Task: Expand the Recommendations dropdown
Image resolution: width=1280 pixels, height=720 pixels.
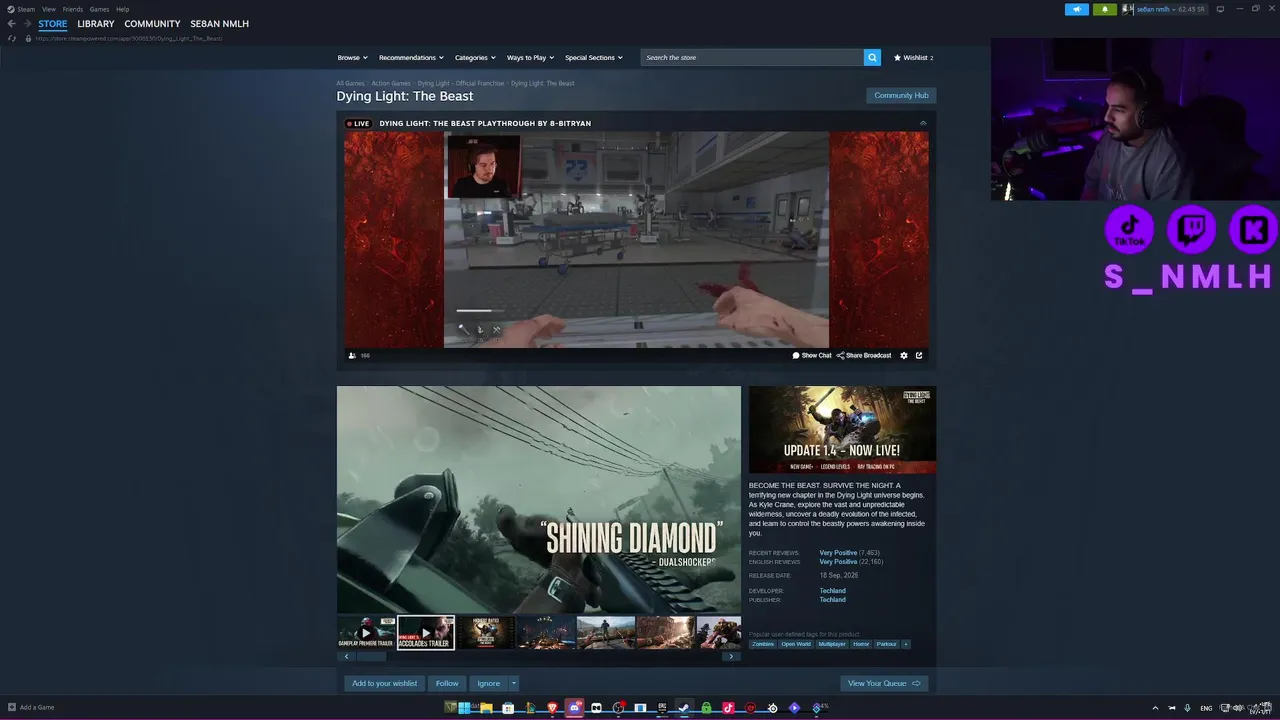Action: [x=411, y=58]
